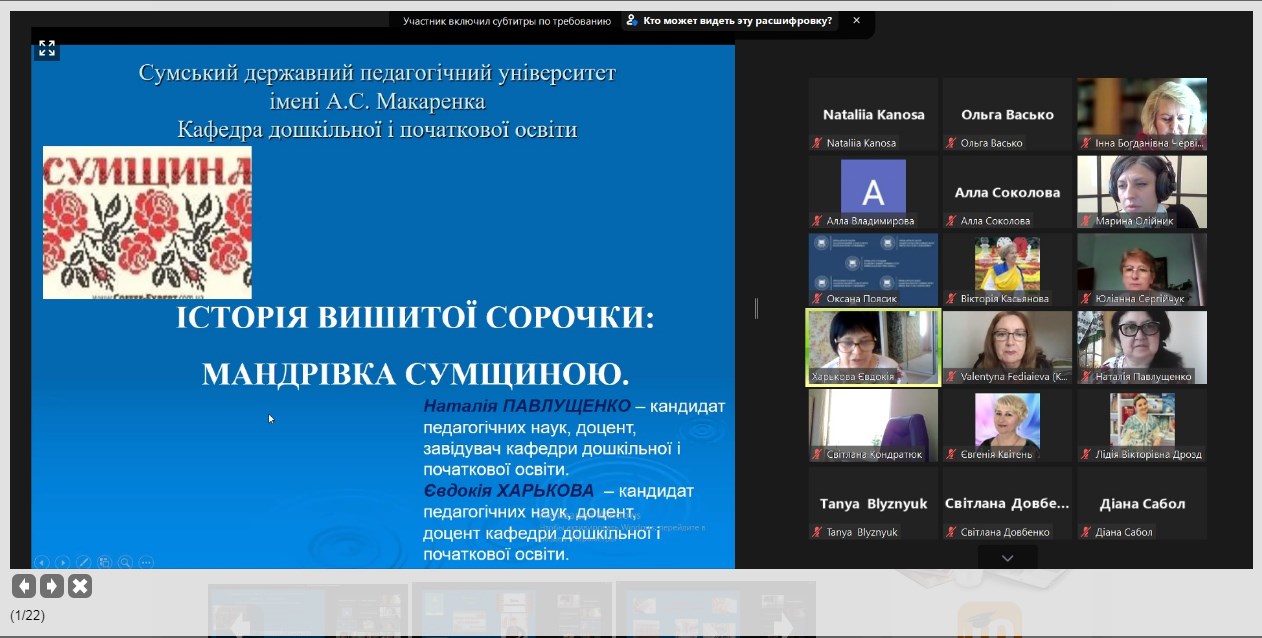Click the СУМЩИНА embroidery image on the slide
The height and width of the screenshot is (638, 1262).
point(147,222)
